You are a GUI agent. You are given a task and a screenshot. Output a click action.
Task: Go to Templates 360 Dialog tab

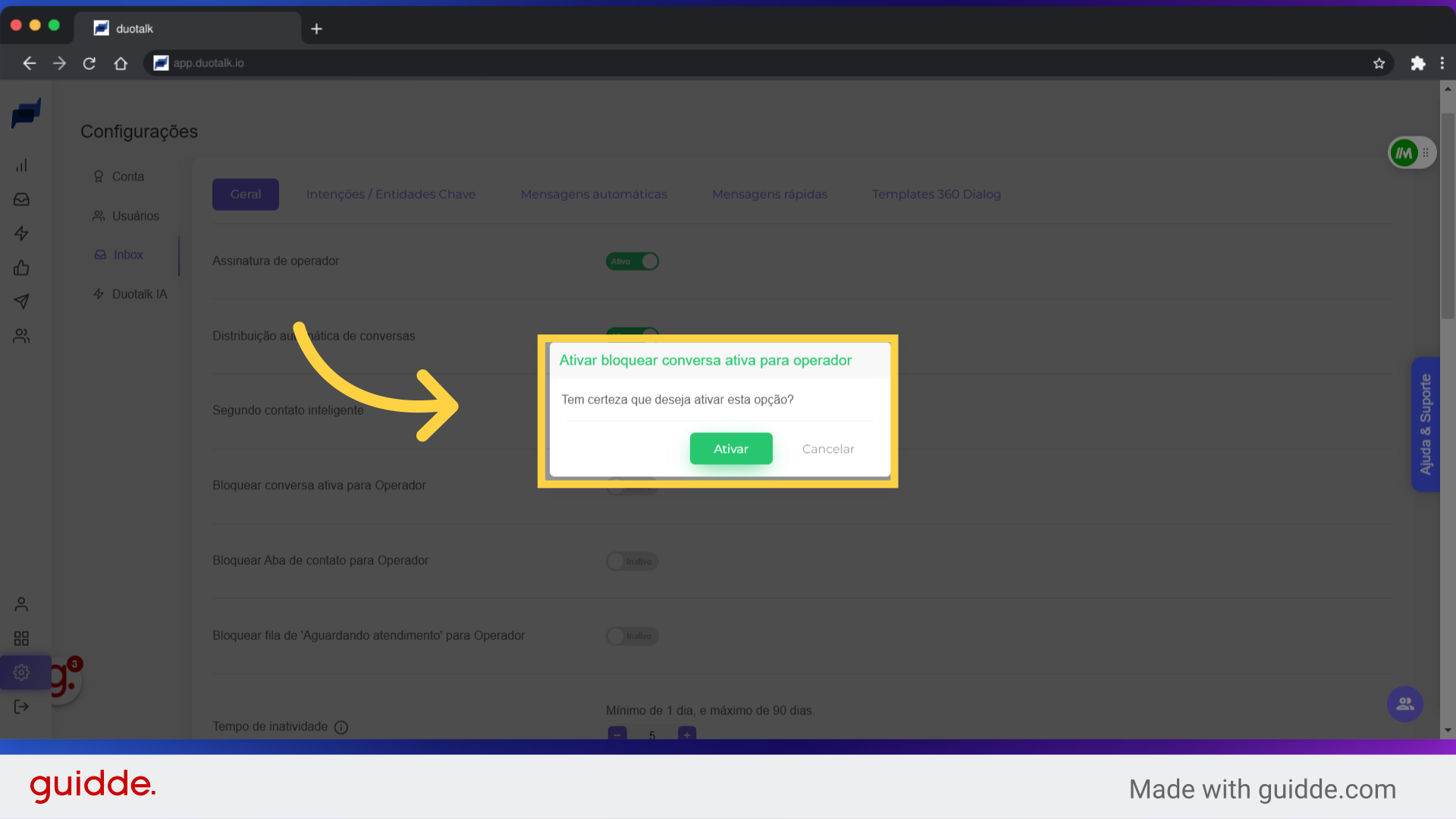point(937,194)
